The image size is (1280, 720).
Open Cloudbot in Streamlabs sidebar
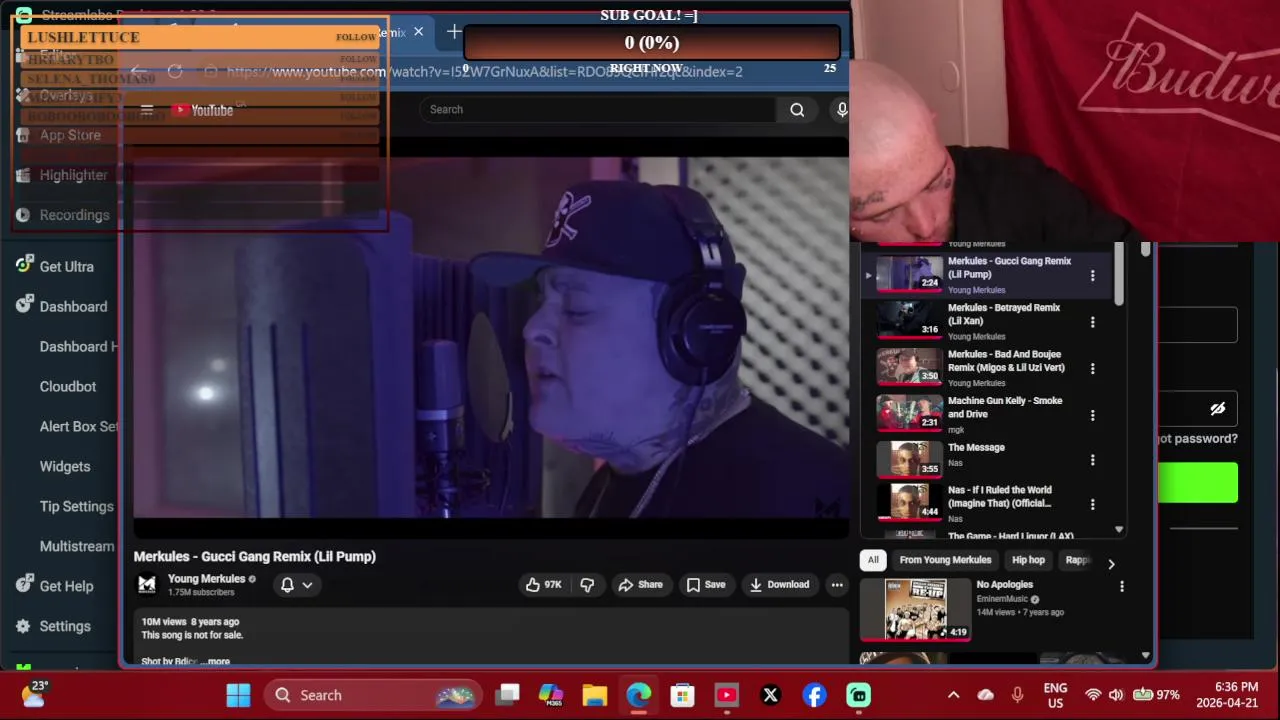pyautogui.click(x=68, y=387)
